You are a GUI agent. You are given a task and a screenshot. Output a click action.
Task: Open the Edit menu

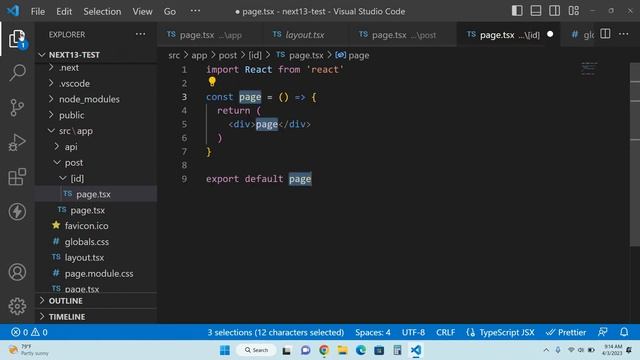click(64, 11)
